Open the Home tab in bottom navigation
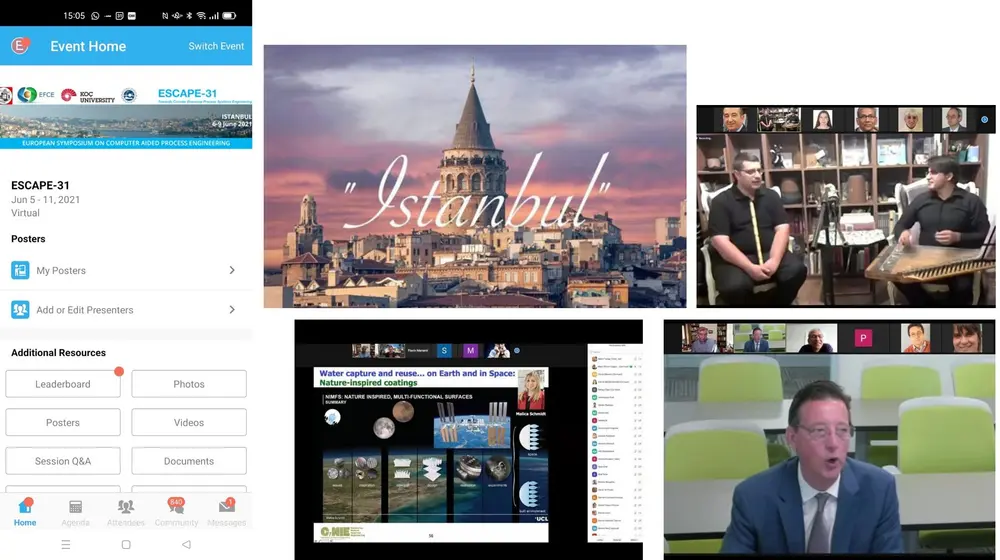Screen dimensions: 1000x560 (x=25, y=511)
